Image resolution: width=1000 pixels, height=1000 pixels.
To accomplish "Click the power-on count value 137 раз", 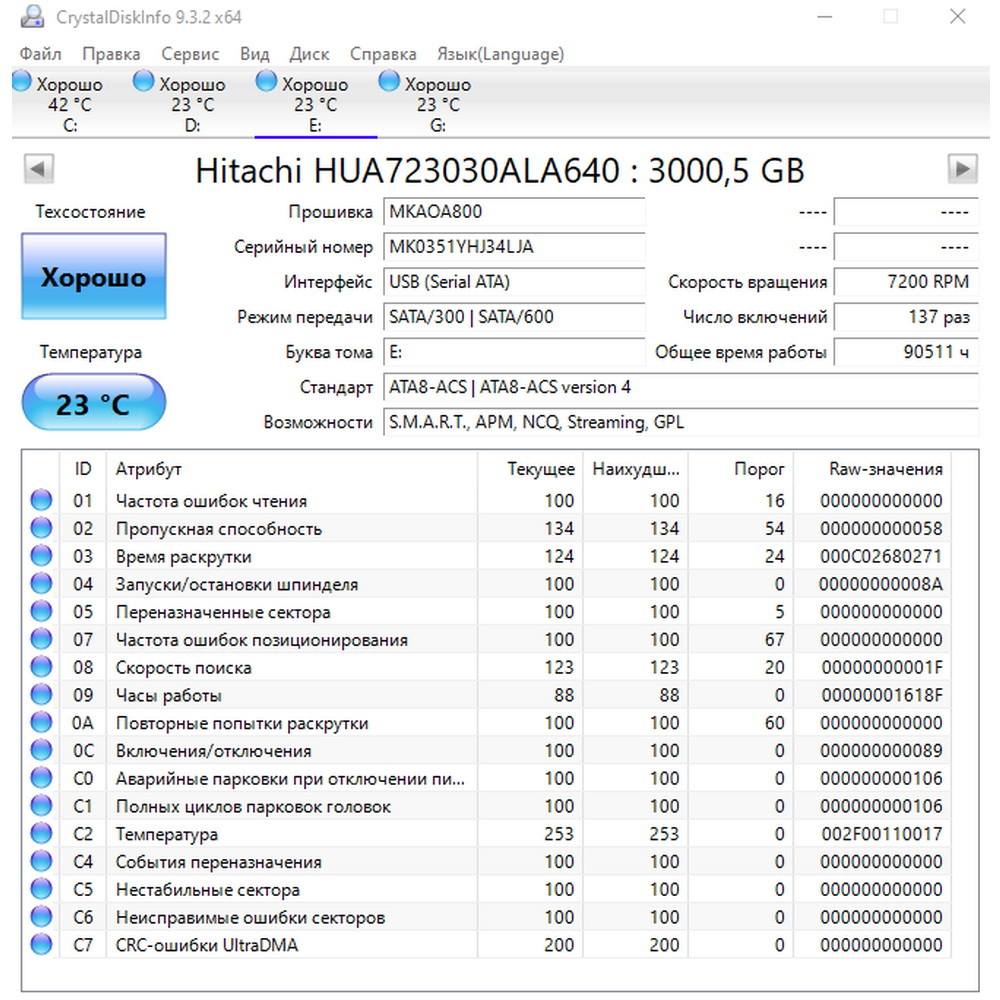I will click(906, 317).
